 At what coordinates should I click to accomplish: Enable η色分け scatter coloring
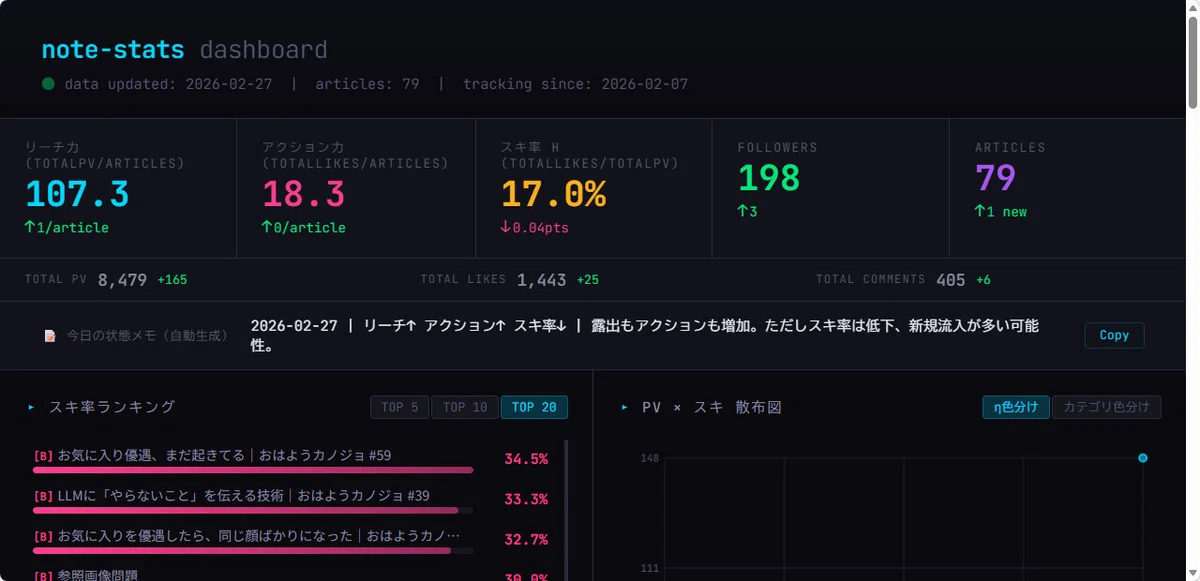pos(1016,407)
